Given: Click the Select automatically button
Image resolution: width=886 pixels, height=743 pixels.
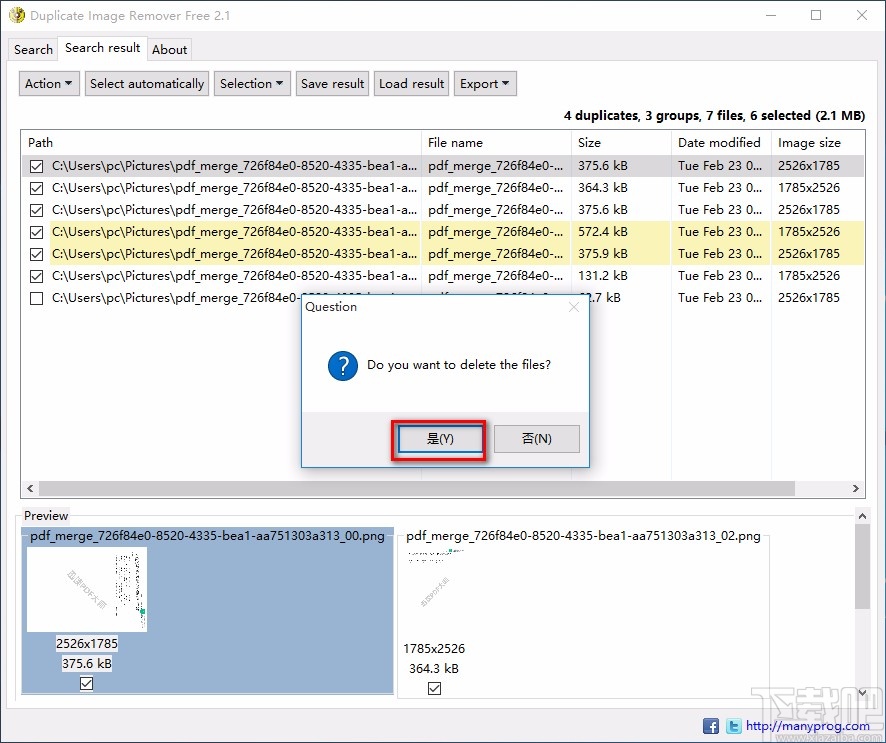Looking at the screenshot, I should (x=146, y=83).
